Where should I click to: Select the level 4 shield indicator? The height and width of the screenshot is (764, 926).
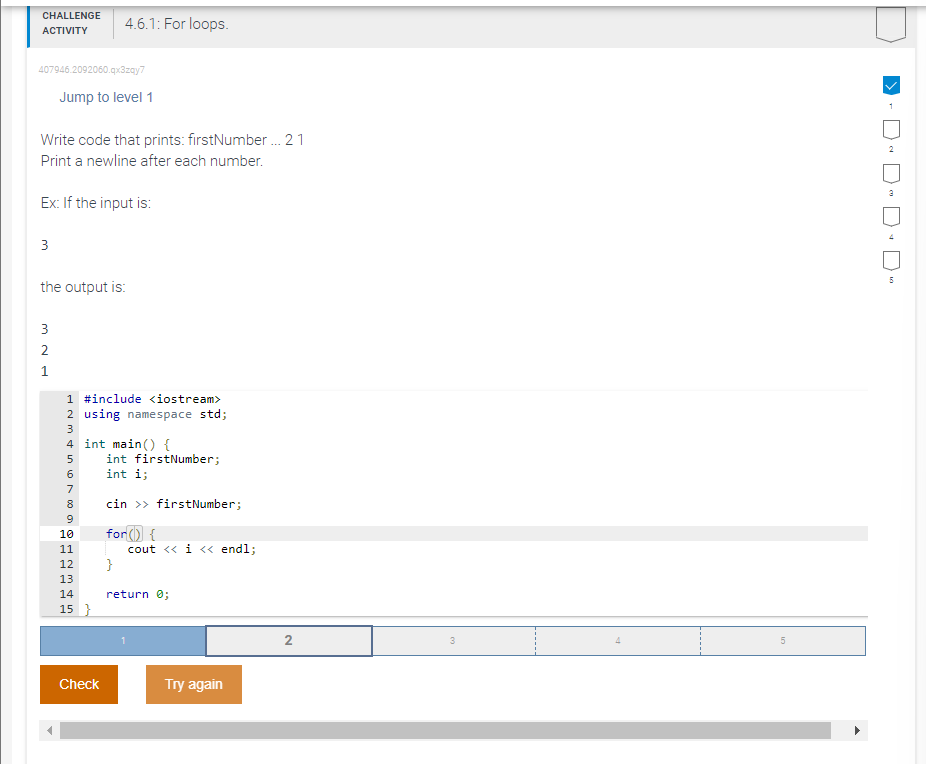(x=890, y=216)
